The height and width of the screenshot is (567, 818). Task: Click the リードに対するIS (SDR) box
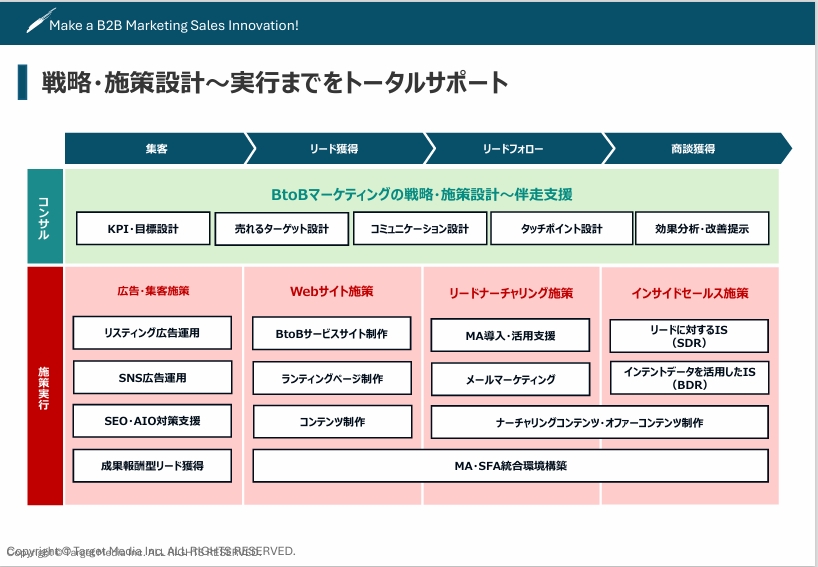[x=689, y=336]
